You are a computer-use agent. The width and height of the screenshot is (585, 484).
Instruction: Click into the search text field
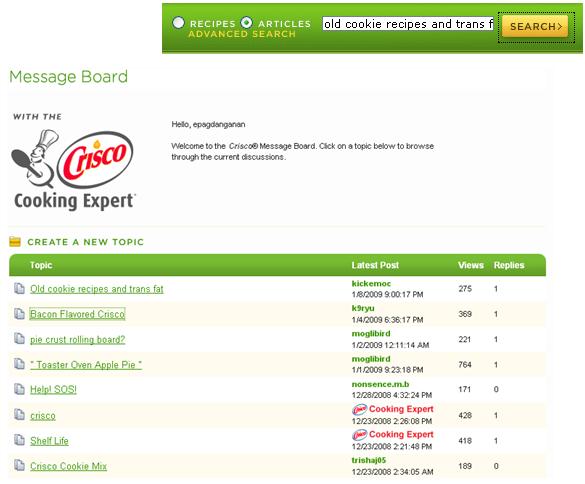(408, 24)
